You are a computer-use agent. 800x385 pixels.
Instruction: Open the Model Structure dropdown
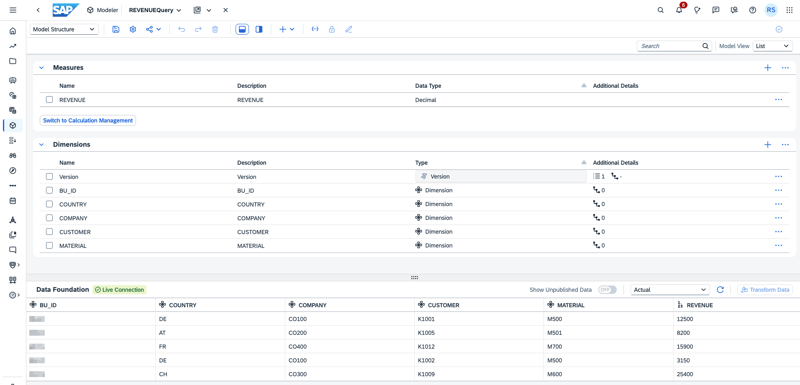point(64,30)
